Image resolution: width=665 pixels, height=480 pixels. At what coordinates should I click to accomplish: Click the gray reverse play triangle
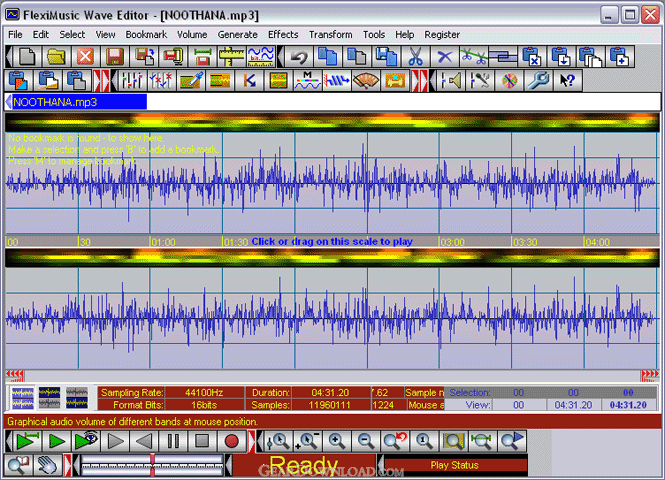click(x=144, y=441)
